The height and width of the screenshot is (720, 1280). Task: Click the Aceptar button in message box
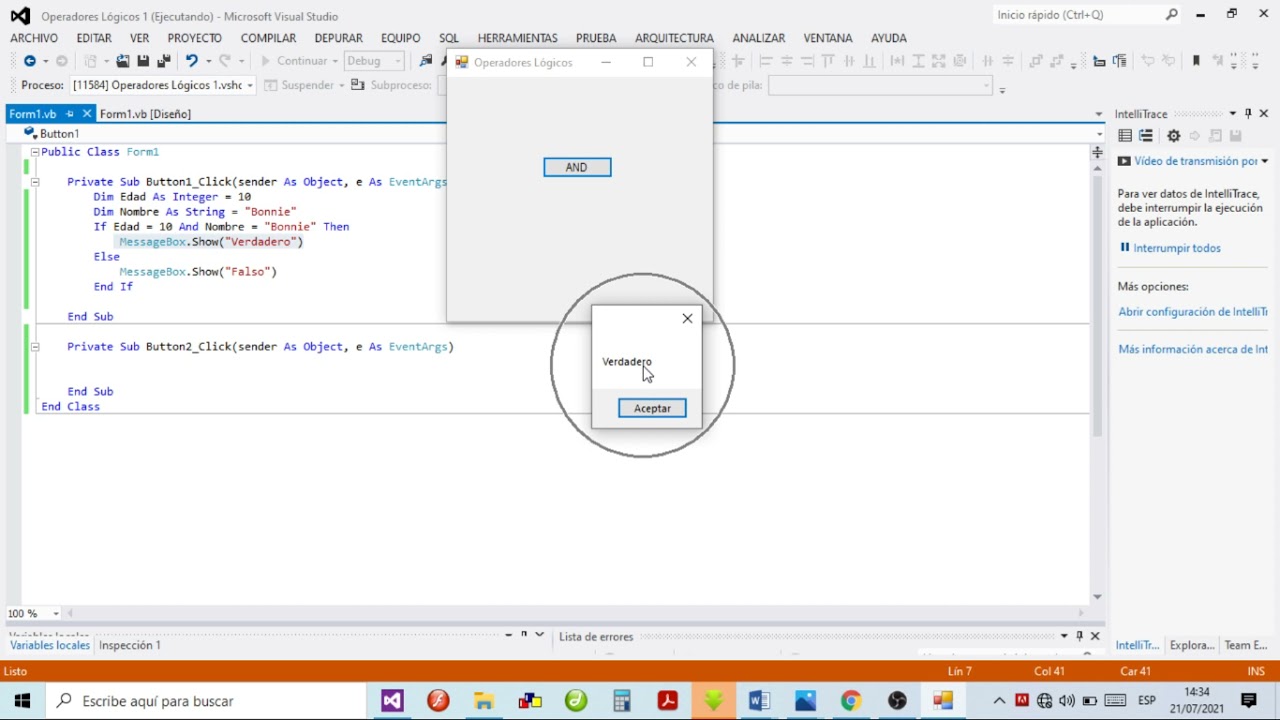pos(652,408)
